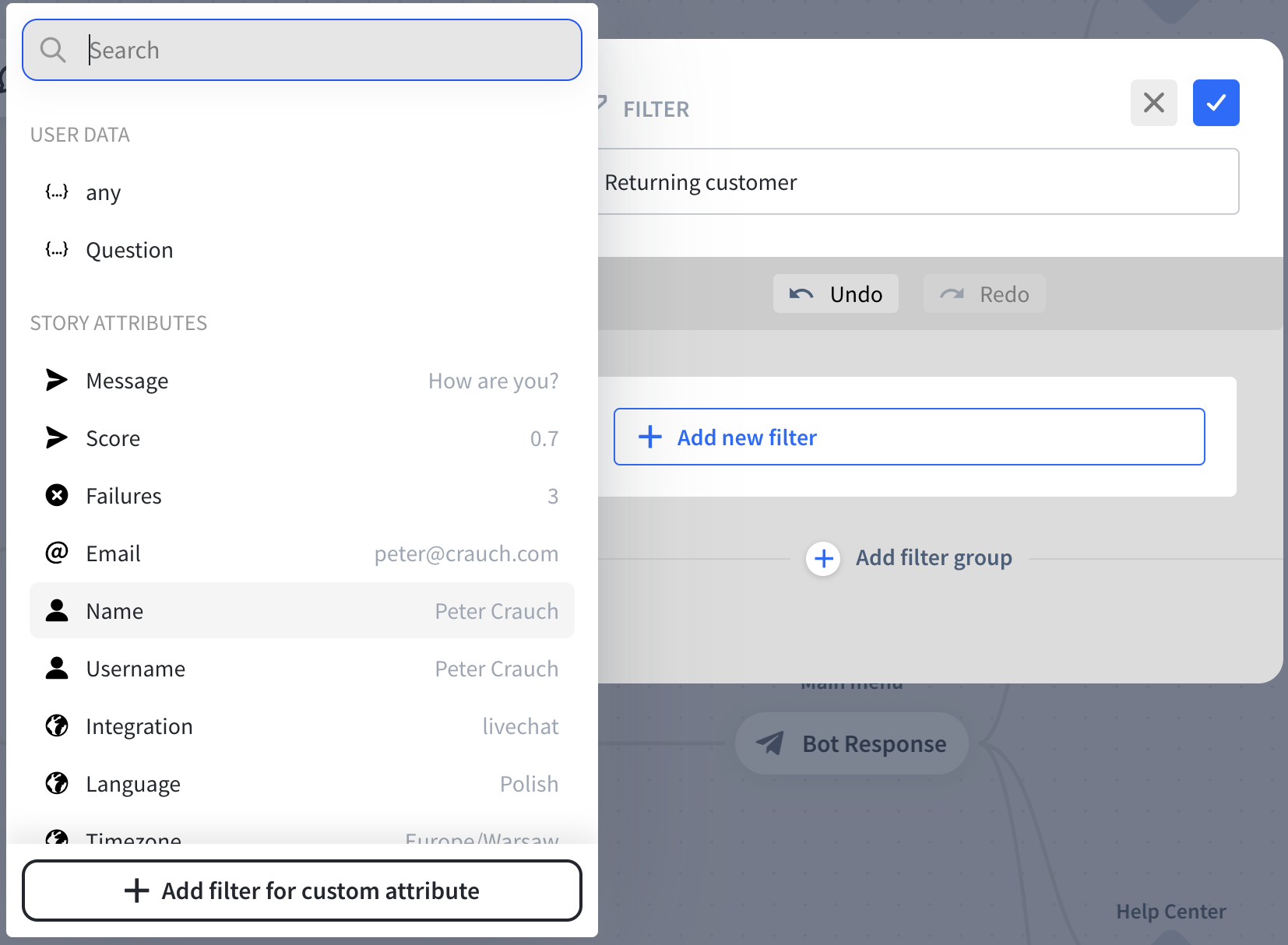Click the magnifier icon in search box
The height and width of the screenshot is (945, 1288).
(53, 50)
